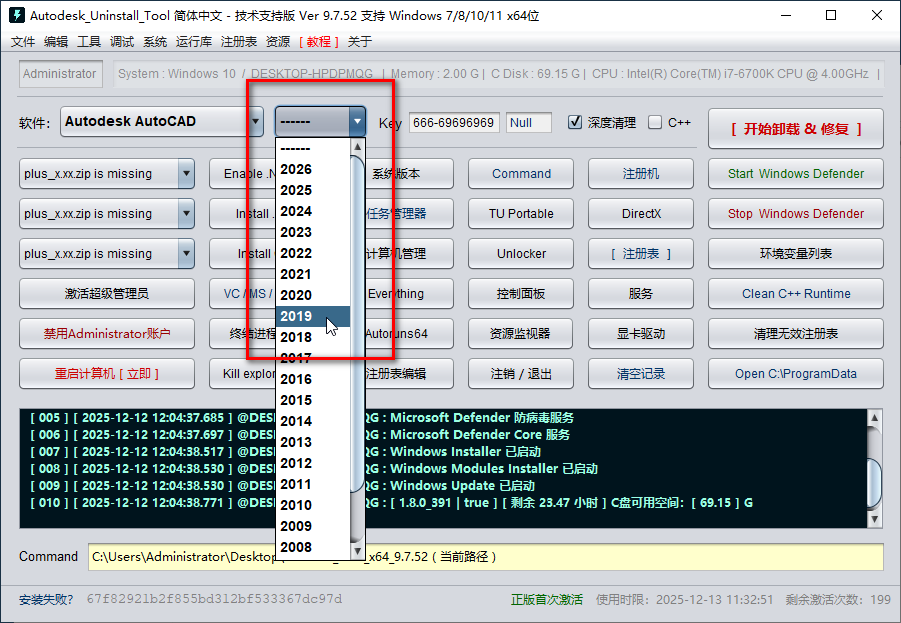Screen dimensions: 901x623
Task: Click the 清理无效注册表 button
Action: (x=795, y=333)
